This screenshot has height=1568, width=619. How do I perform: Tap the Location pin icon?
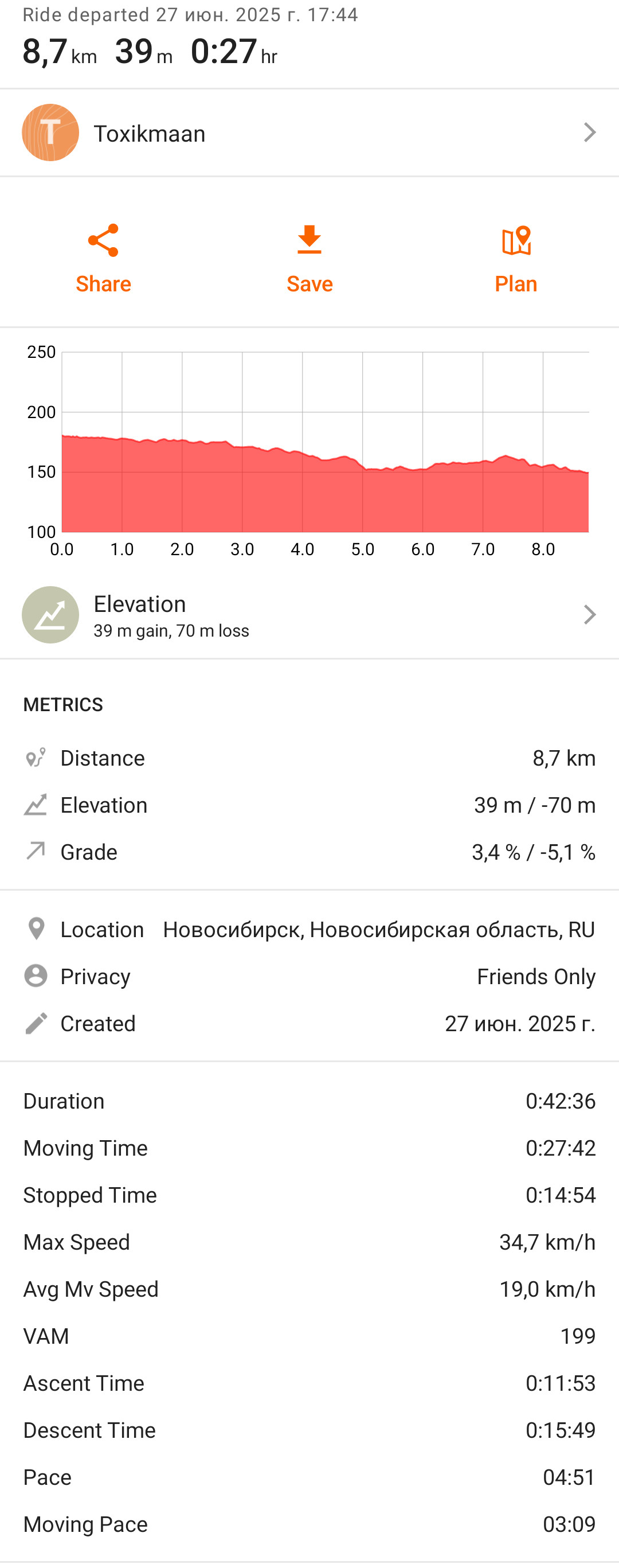click(36, 929)
